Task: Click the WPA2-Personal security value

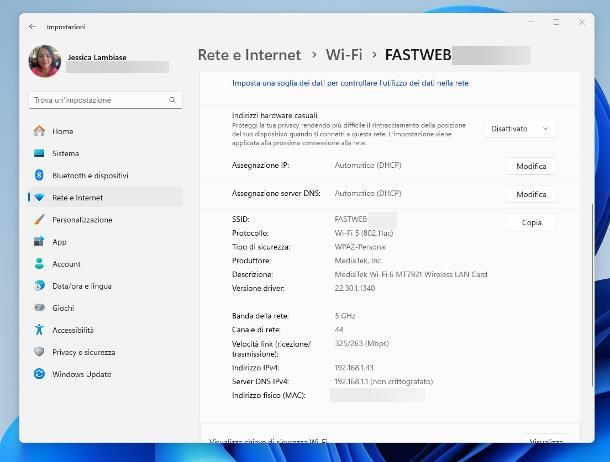Action: point(360,247)
